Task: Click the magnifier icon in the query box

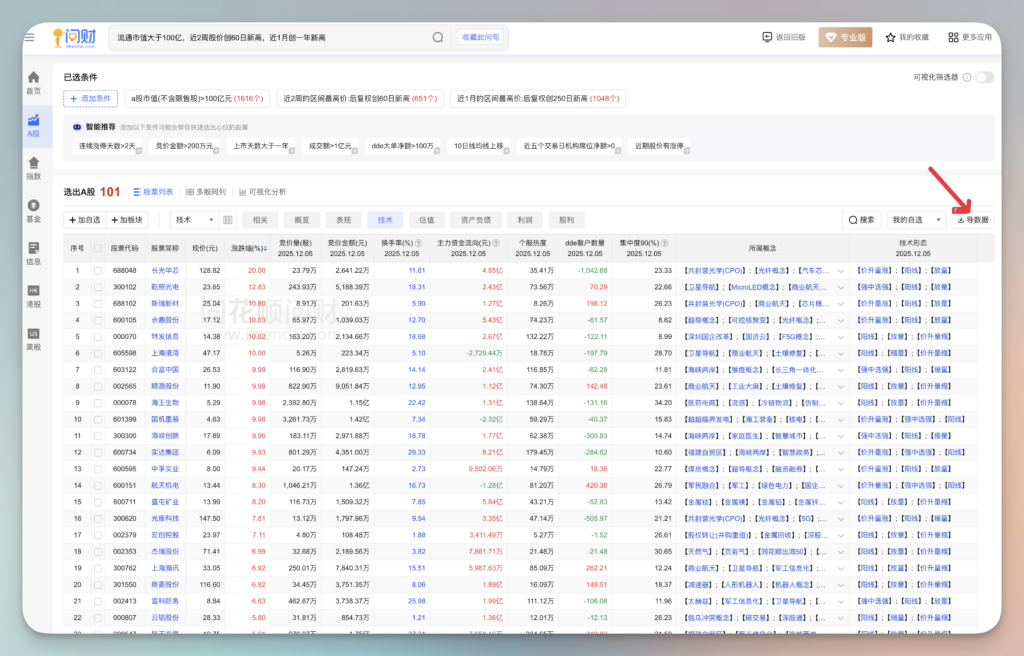Action: coord(437,38)
